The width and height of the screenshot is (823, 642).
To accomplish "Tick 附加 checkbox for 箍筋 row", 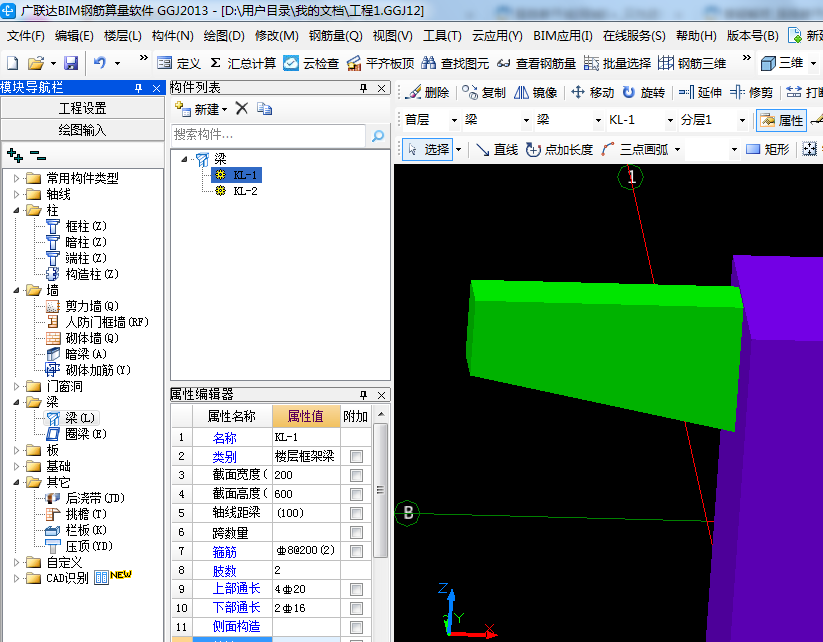I will pyautogui.click(x=356, y=551).
